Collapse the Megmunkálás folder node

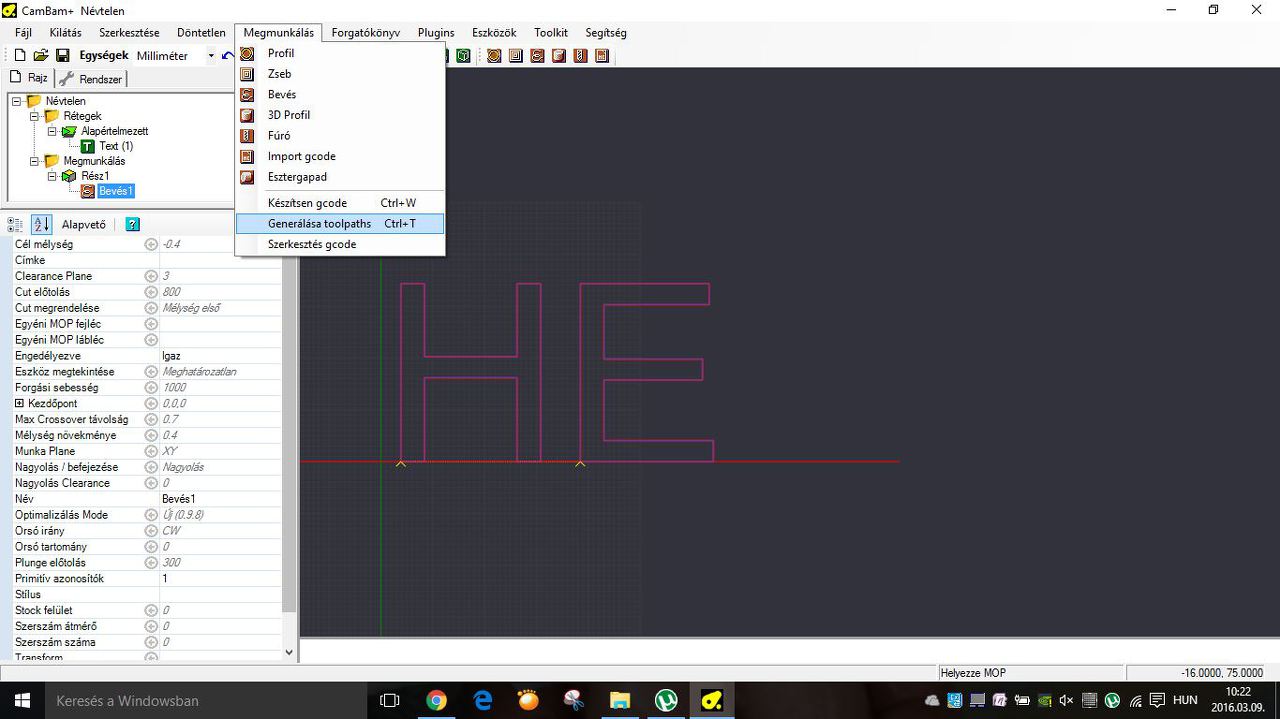click(x=35, y=161)
